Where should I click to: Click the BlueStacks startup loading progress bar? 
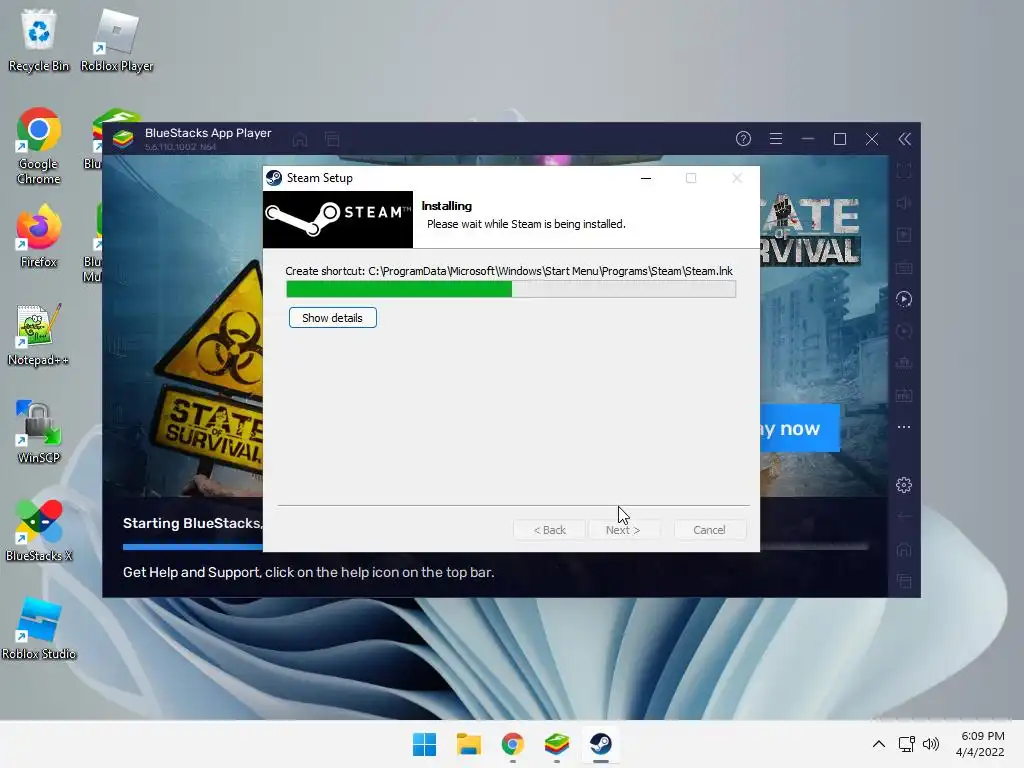(495, 547)
